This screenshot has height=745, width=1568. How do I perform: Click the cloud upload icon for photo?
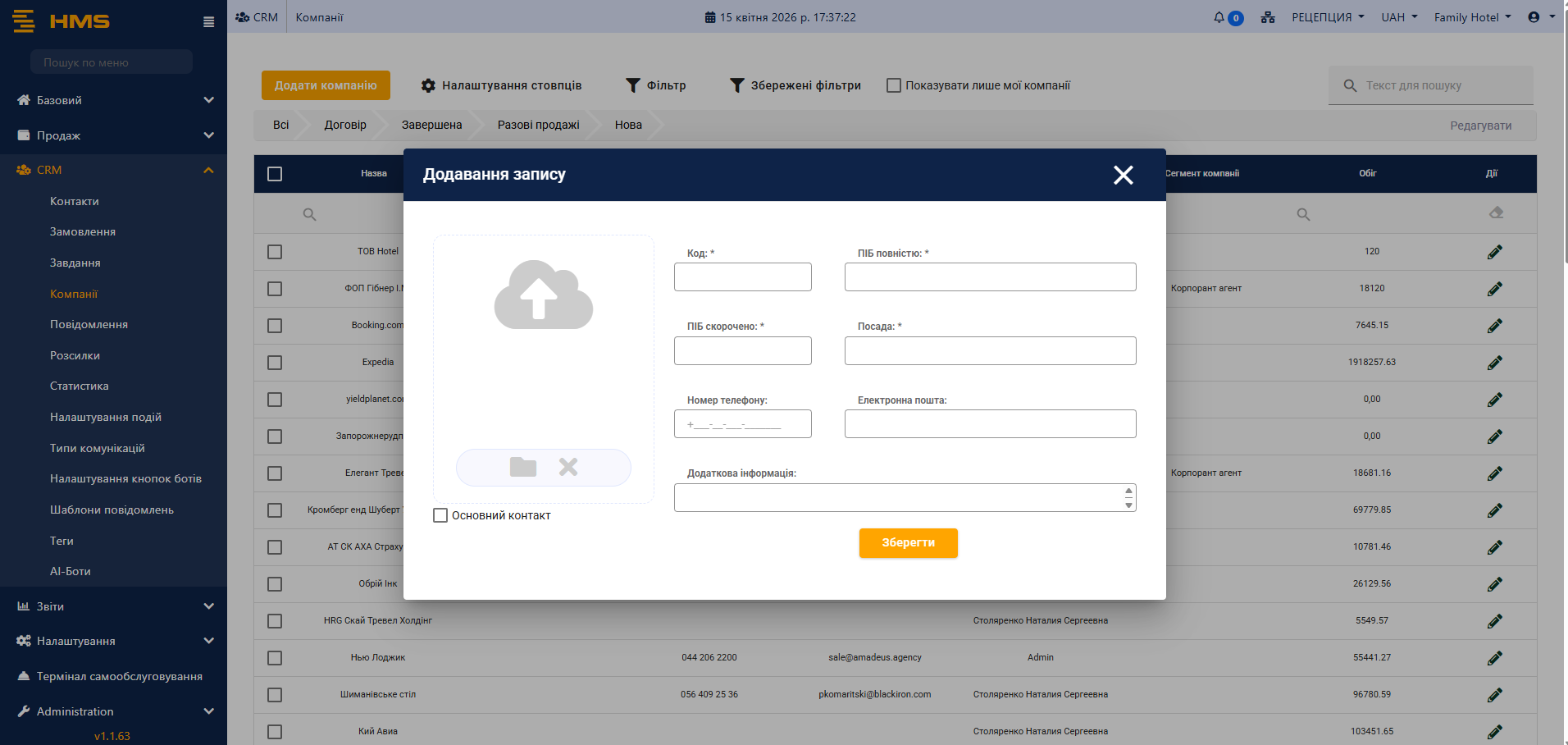pos(543,295)
